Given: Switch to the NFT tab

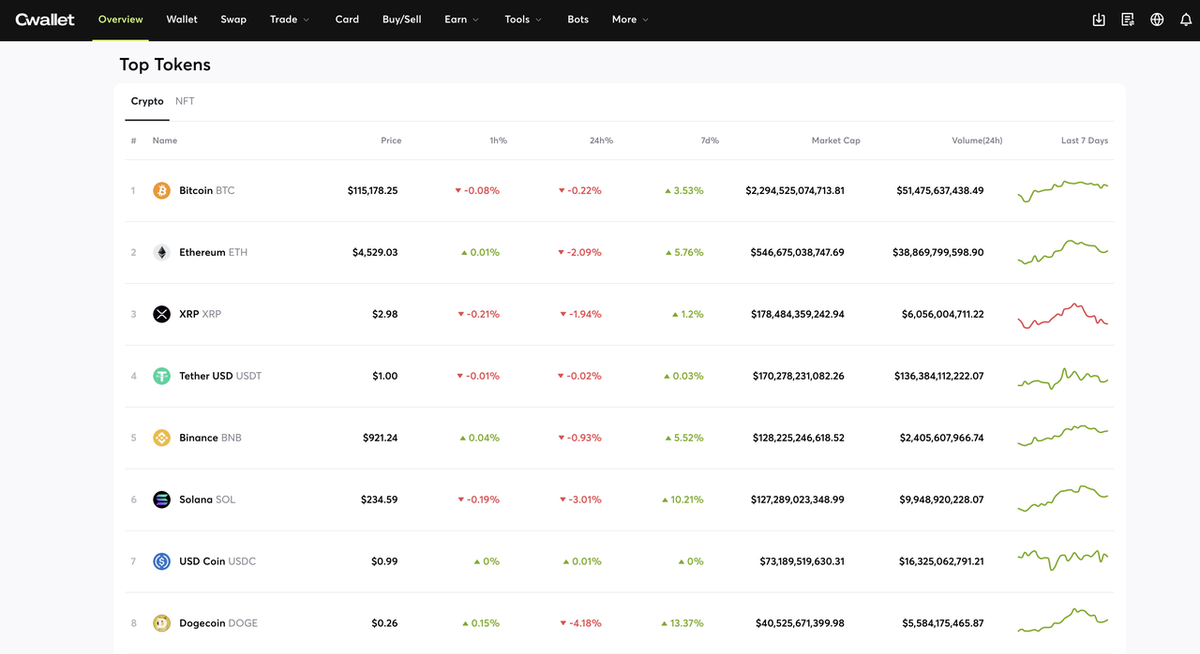Looking at the screenshot, I should (185, 101).
